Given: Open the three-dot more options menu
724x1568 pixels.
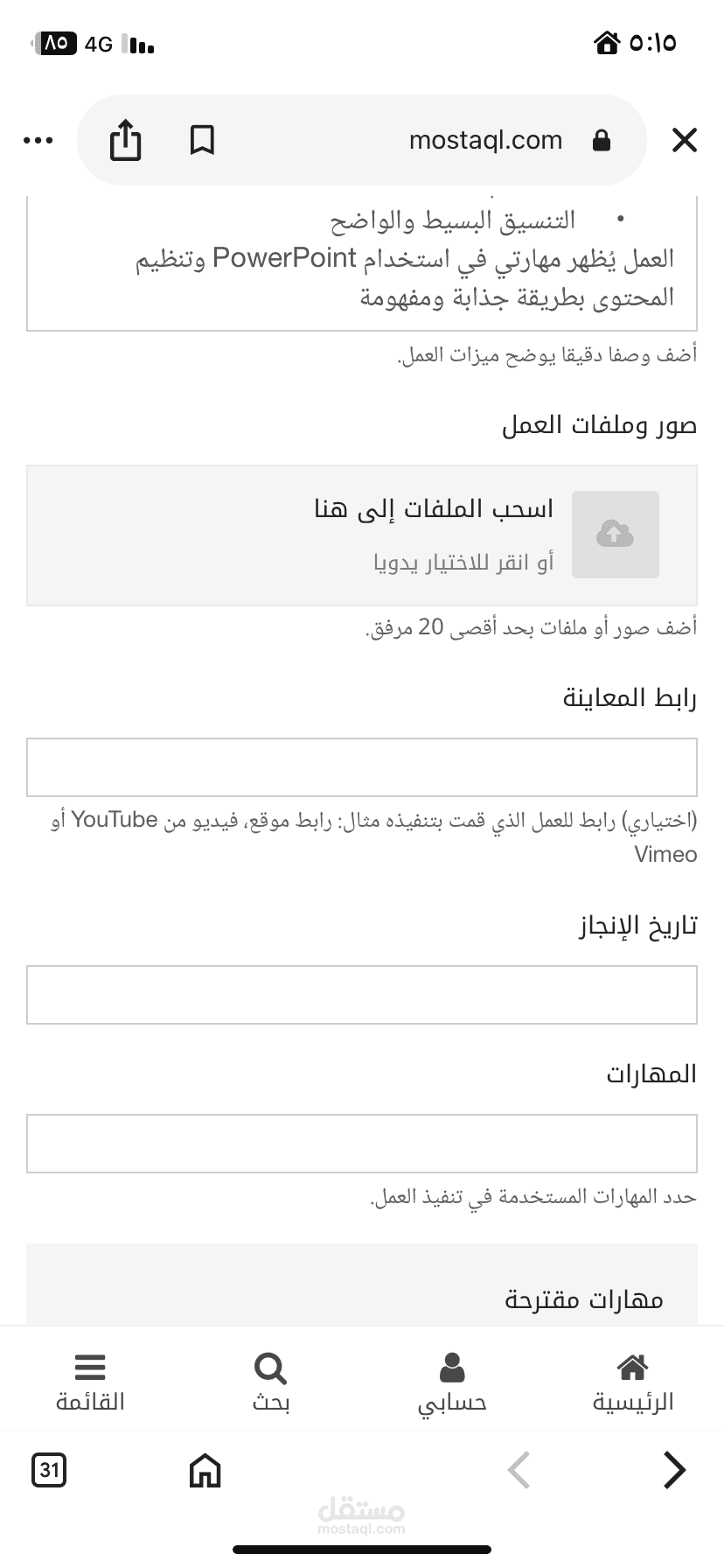Looking at the screenshot, I should click(38, 140).
